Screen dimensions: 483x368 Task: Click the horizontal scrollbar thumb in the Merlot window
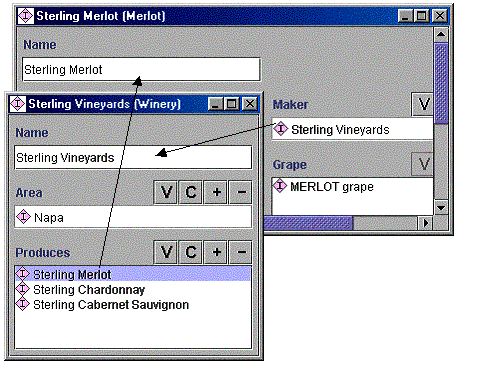pos(308,223)
